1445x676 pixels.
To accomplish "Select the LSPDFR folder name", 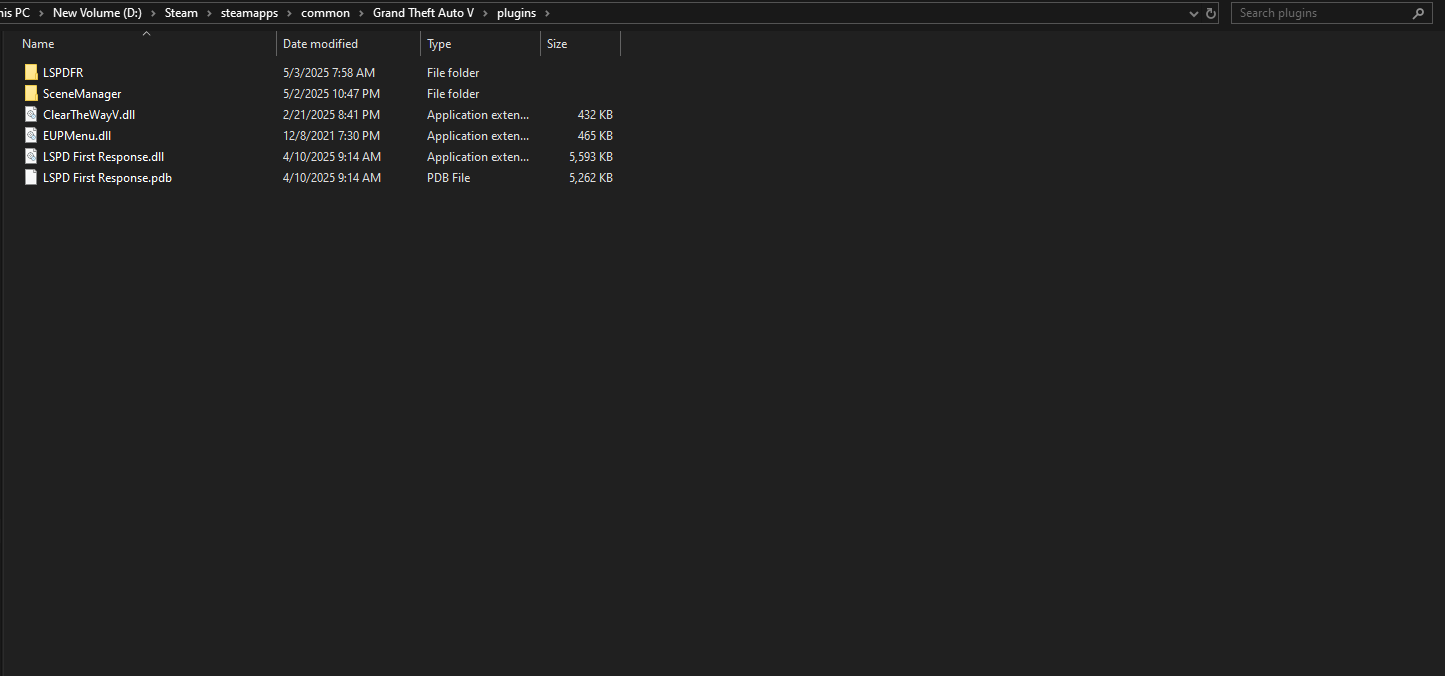I will 63,72.
